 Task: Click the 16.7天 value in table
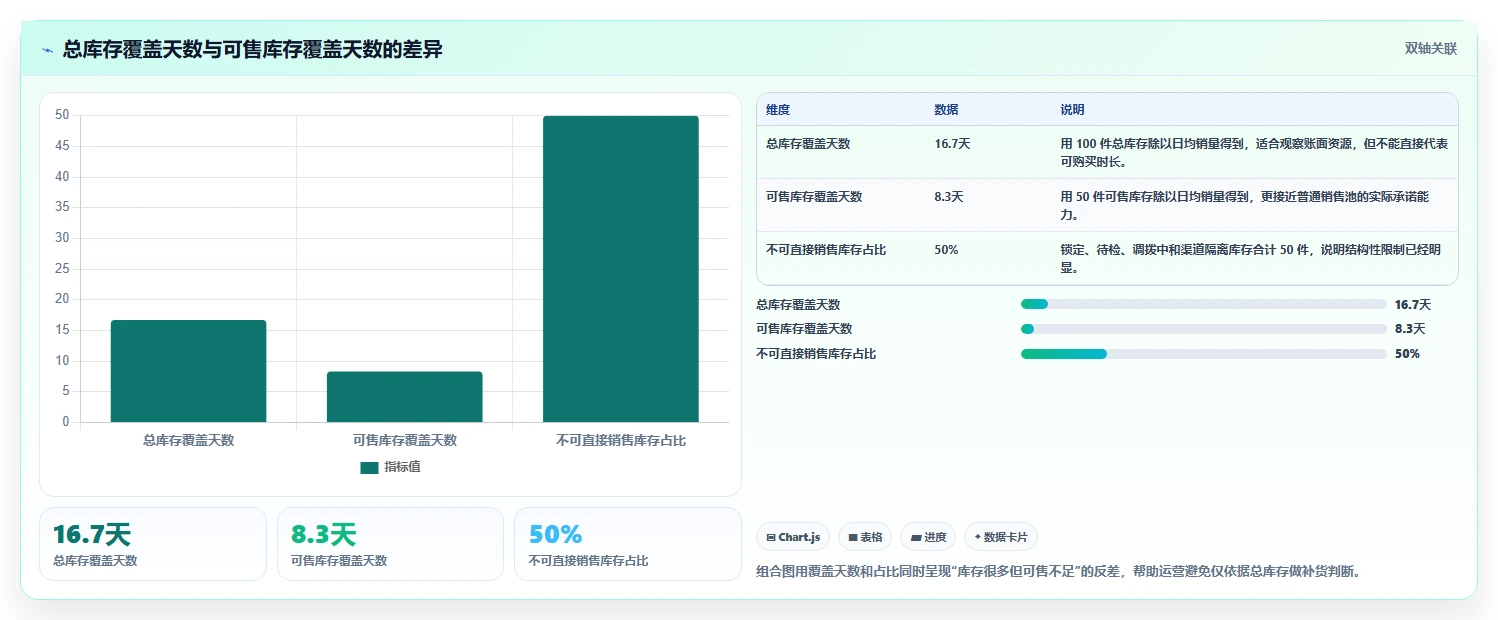click(952, 144)
